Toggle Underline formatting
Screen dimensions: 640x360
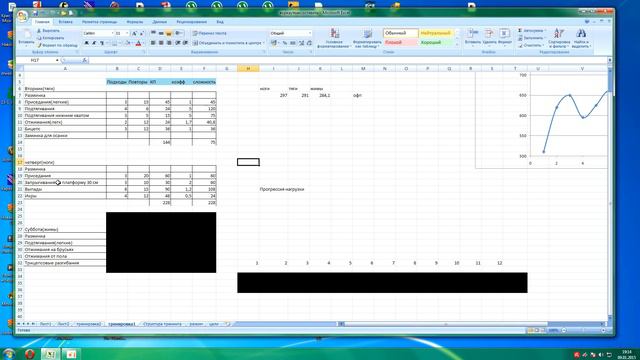[x=102, y=43]
